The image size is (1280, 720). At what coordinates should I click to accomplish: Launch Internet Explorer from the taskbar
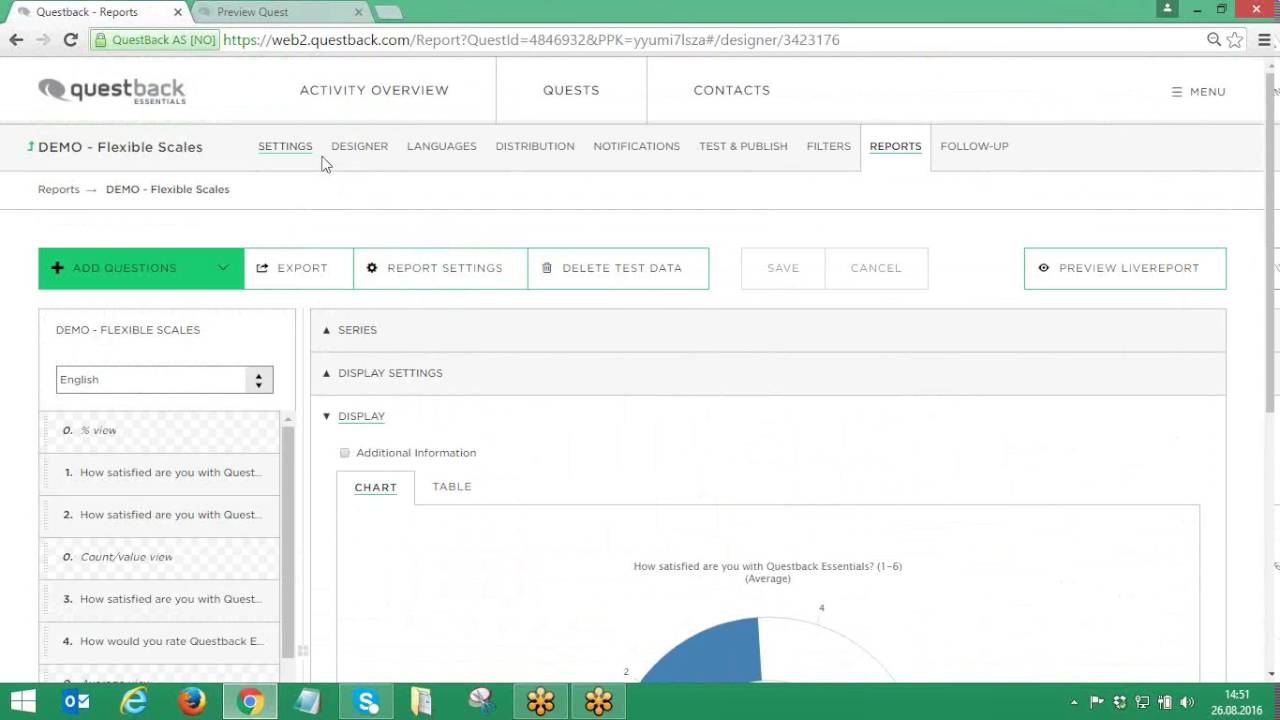point(134,701)
